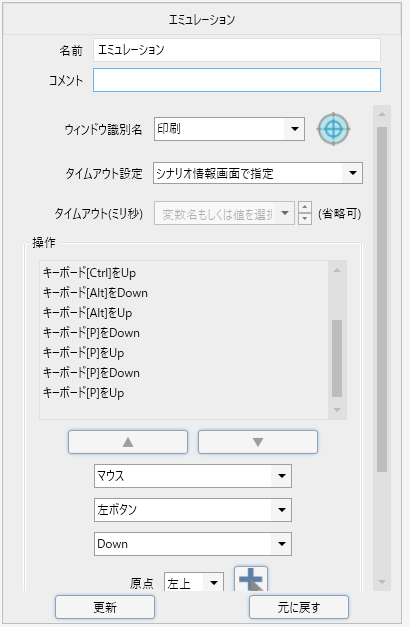Expand the 左ボタン dropdown
This screenshot has height=627, width=410.
point(193,510)
